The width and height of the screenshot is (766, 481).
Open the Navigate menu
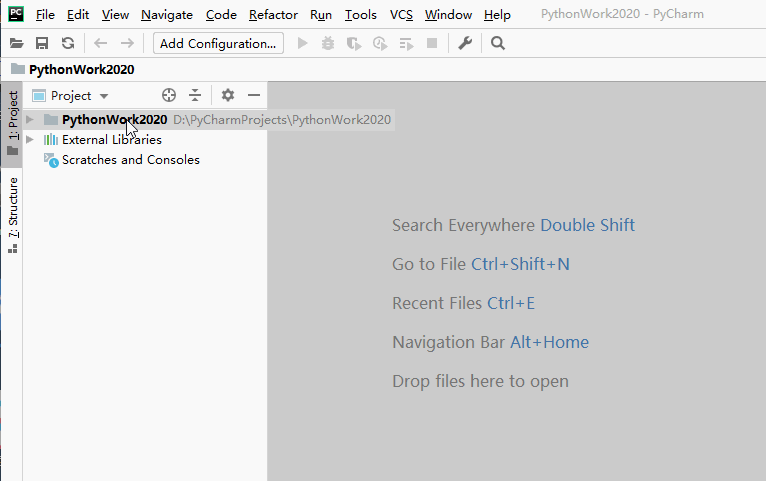pos(167,15)
